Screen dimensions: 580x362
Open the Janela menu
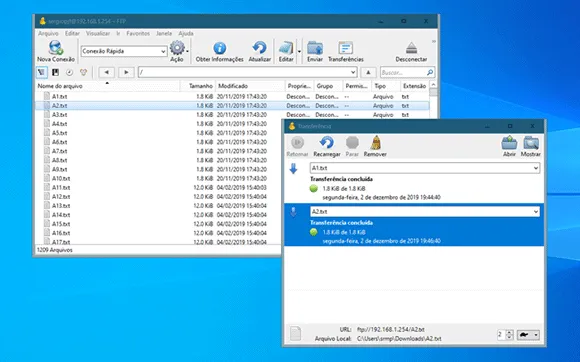(164, 33)
